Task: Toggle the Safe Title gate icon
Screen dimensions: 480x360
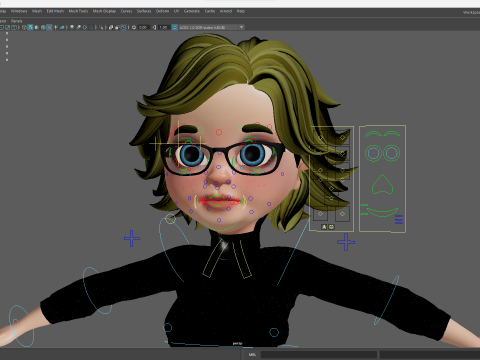Action: point(14,27)
